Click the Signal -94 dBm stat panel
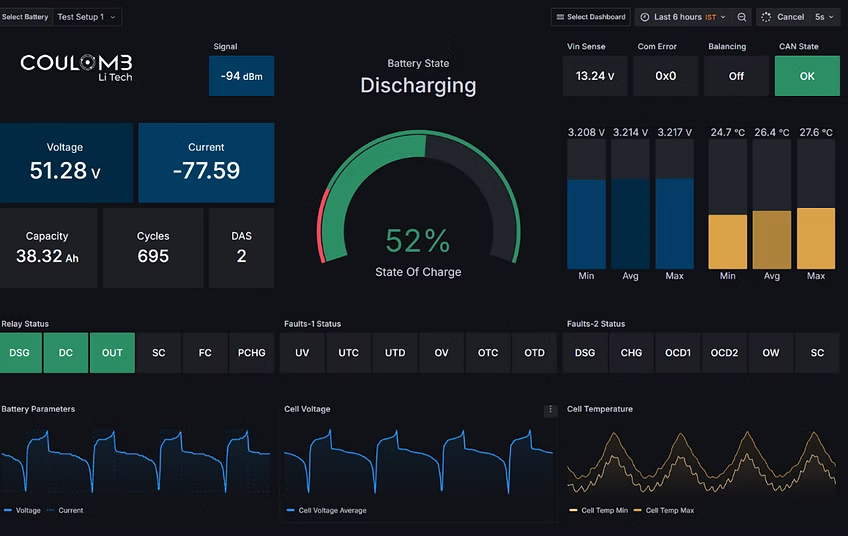The width and height of the screenshot is (848, 536). 241,76
